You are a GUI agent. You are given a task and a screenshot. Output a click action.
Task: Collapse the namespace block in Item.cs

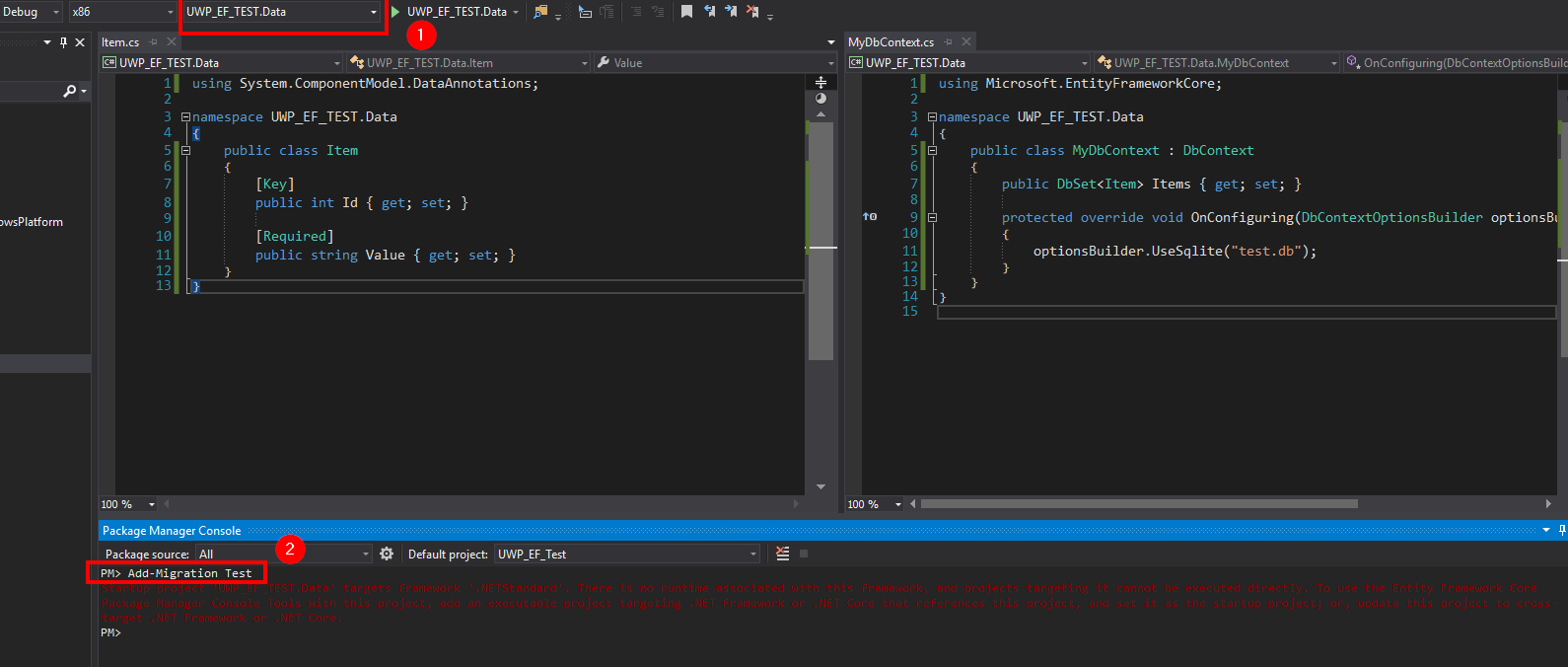pyautogui.click(x=185, y=116)
